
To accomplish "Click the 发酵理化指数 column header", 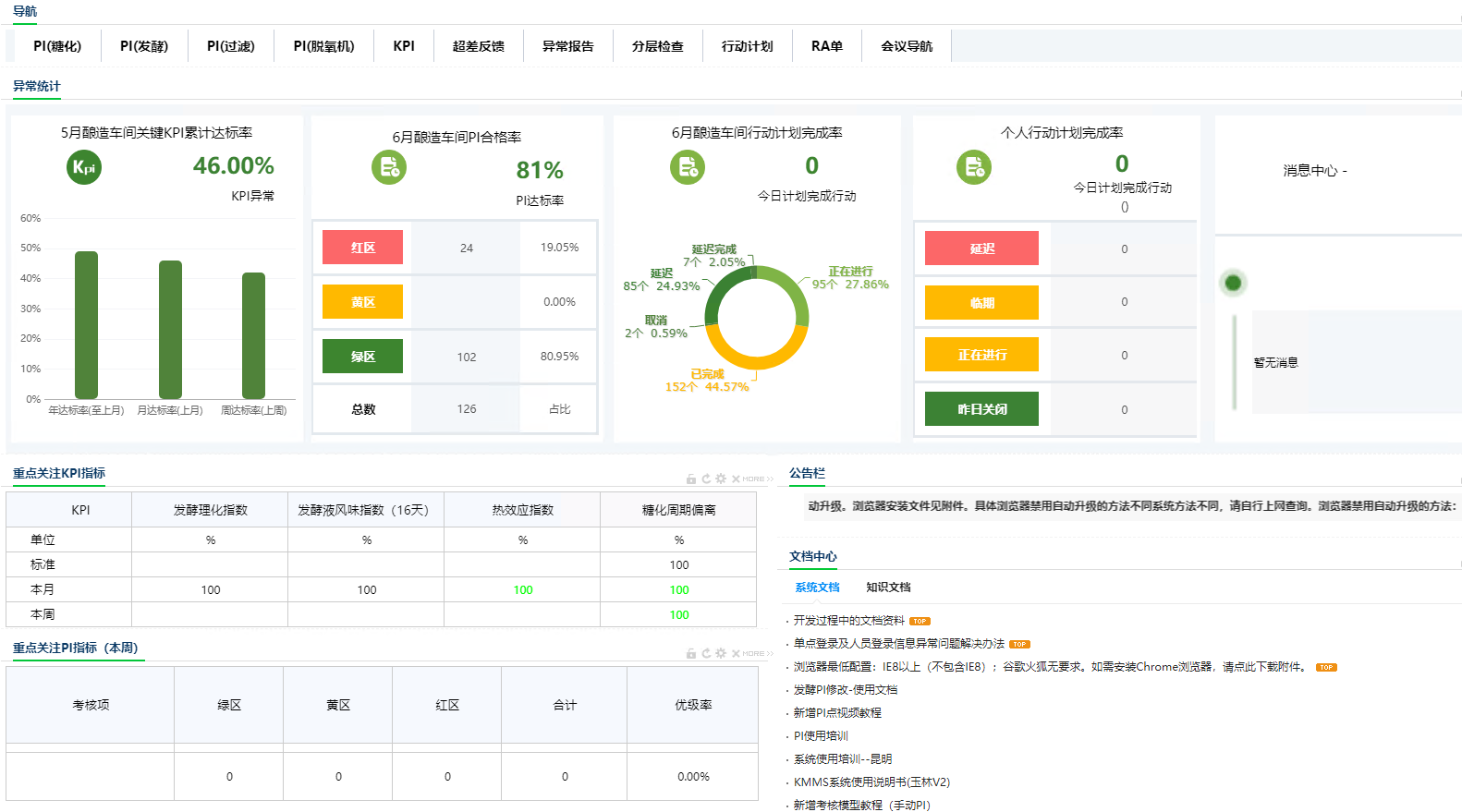I will (210, 510).
